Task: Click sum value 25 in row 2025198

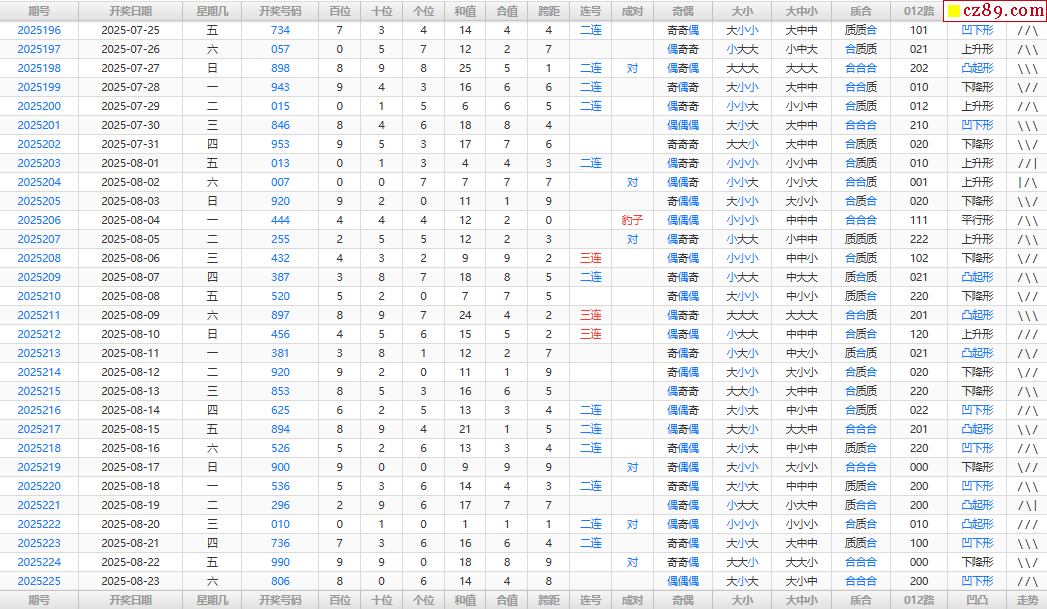Action: [x=465, y=68]
